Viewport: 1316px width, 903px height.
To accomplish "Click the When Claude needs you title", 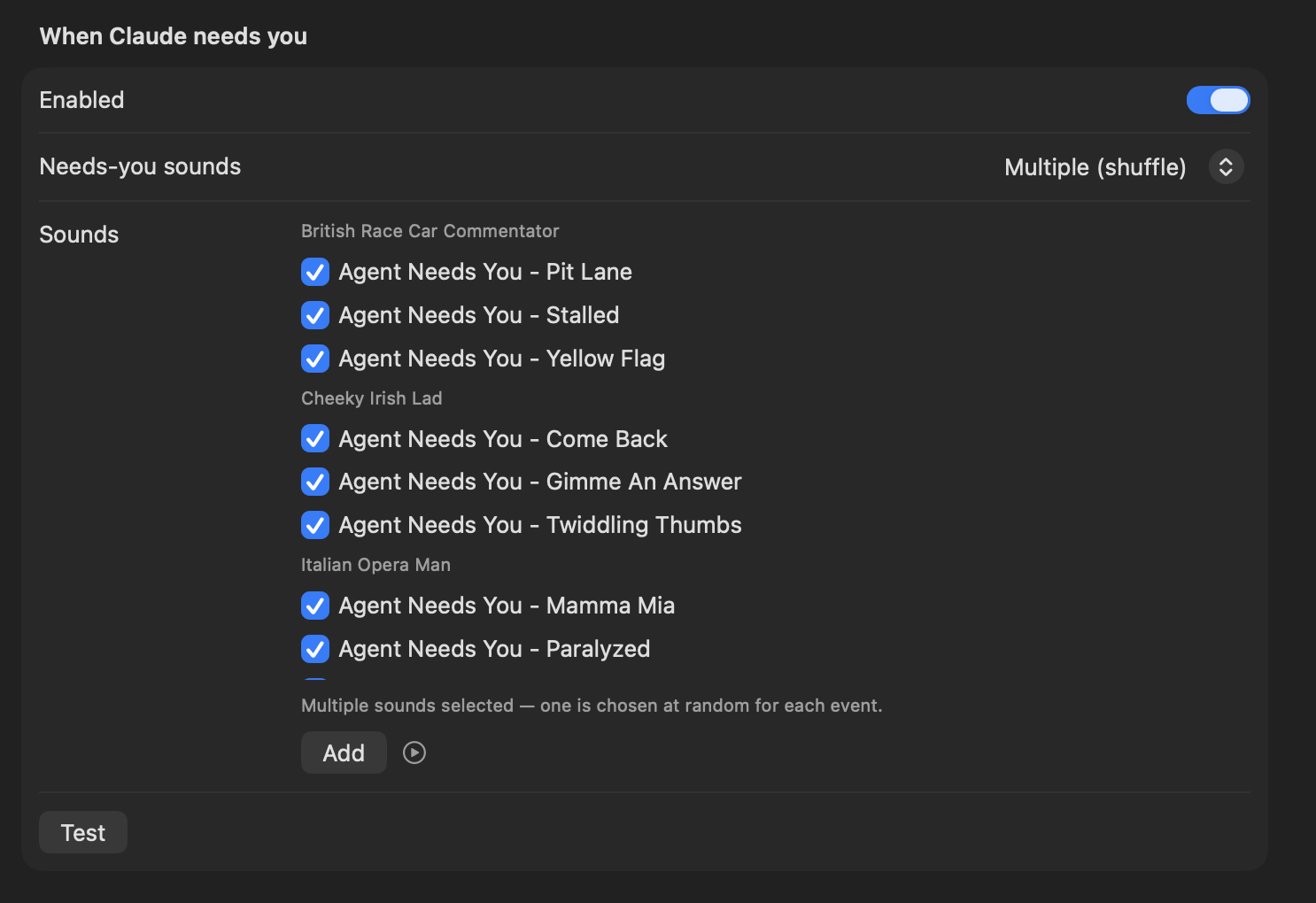I will coord(174,36).
